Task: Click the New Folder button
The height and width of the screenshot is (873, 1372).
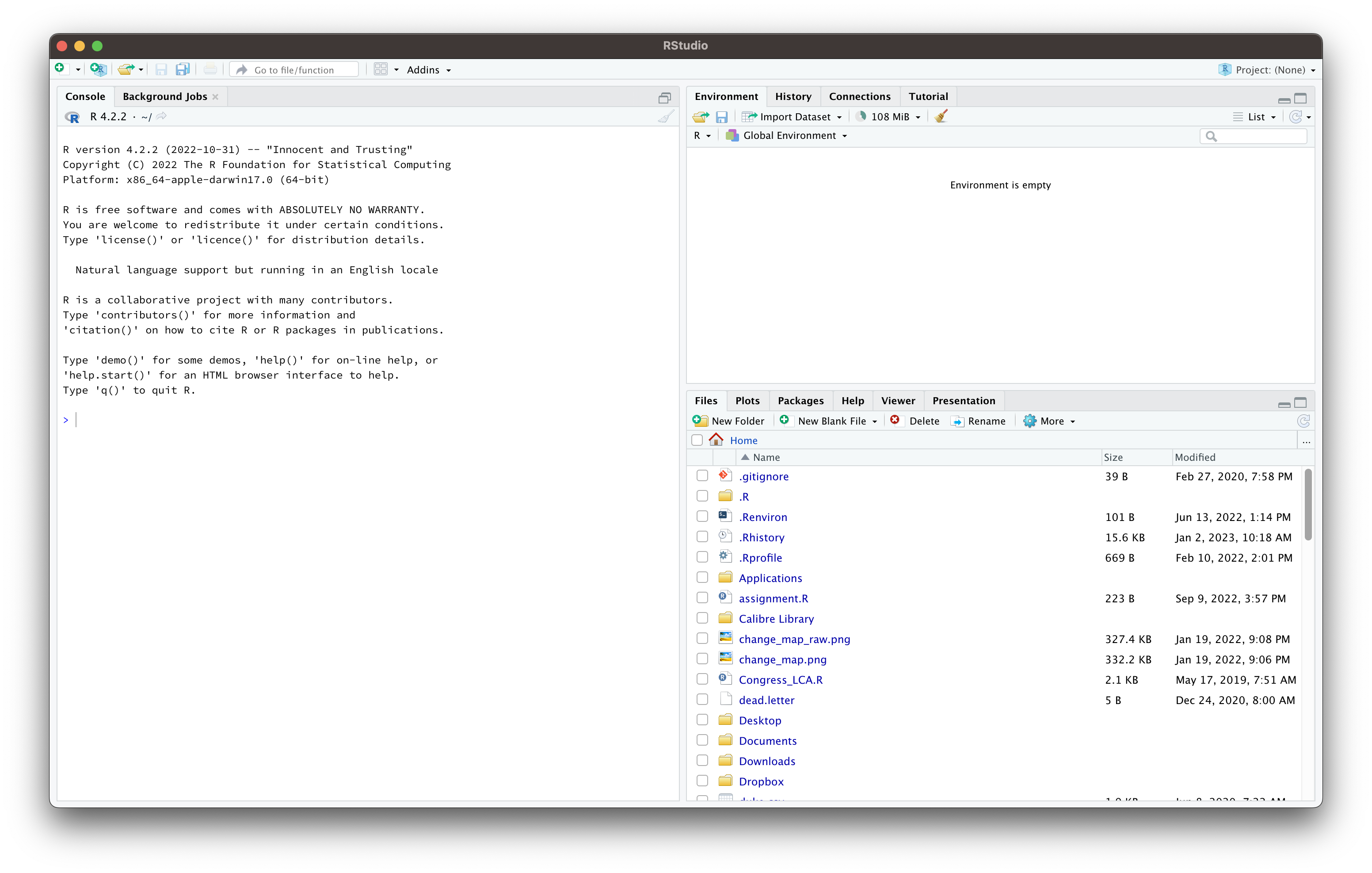Action: [729, 421]
